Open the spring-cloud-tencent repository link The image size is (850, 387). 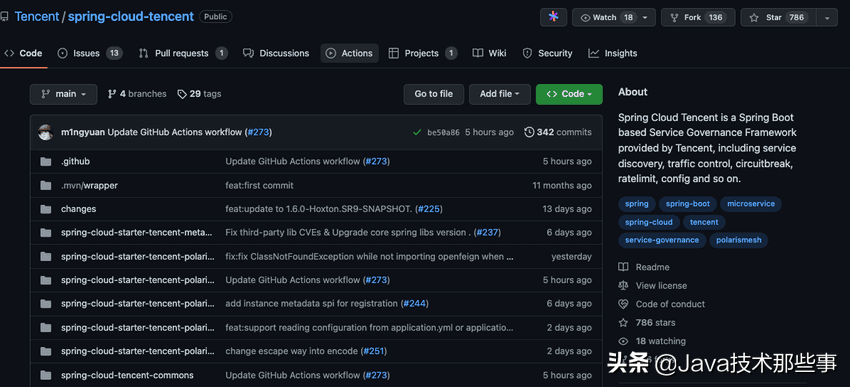pyautogui.click(x=131, y=17)
